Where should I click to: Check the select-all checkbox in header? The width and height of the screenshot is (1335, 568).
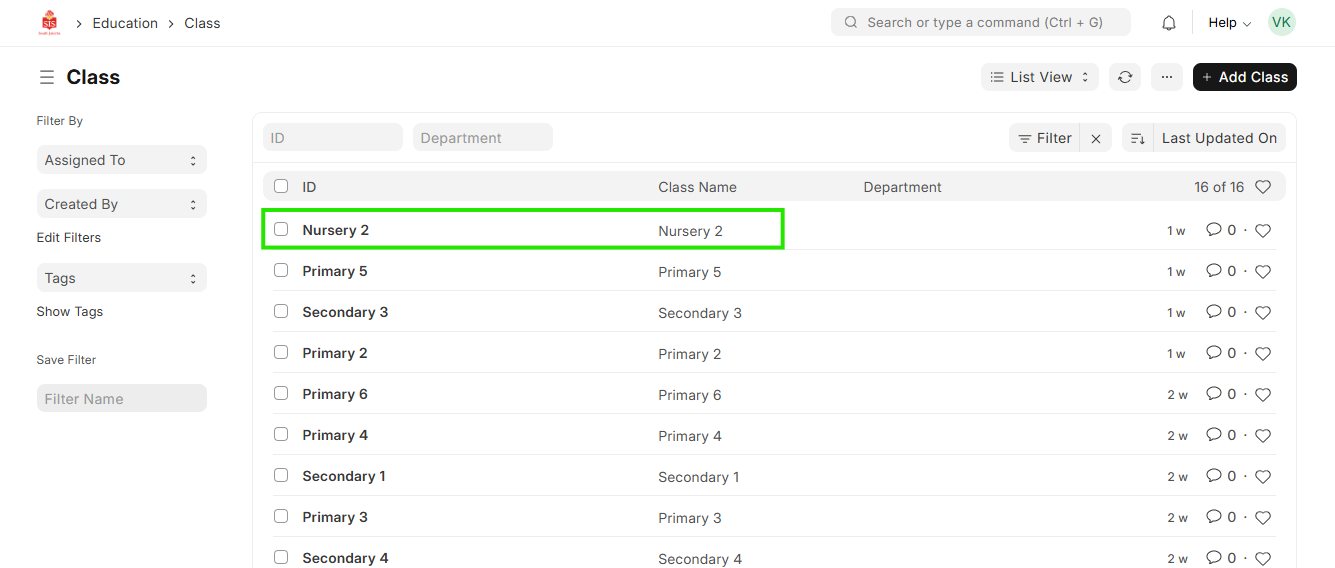(x=281, y=186)
